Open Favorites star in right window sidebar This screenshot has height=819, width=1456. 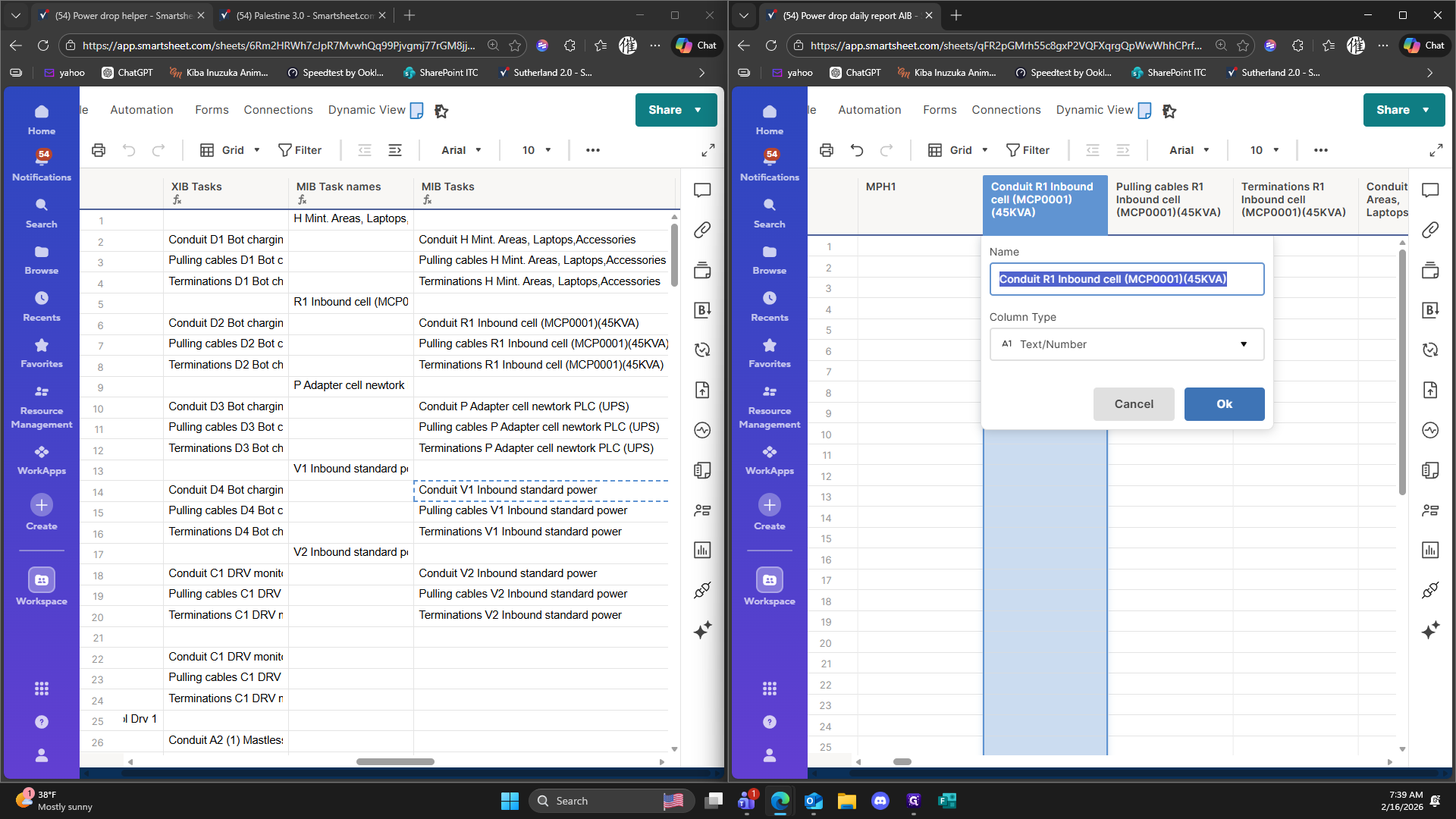770,353
